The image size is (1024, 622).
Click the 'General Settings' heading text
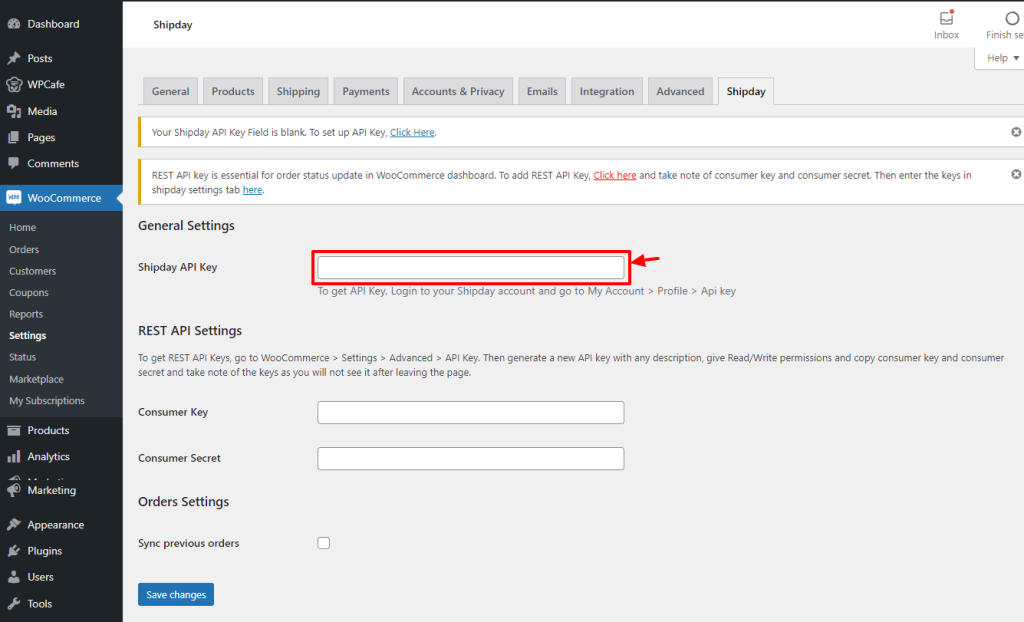pyautogui.click(x=186, y=225)
